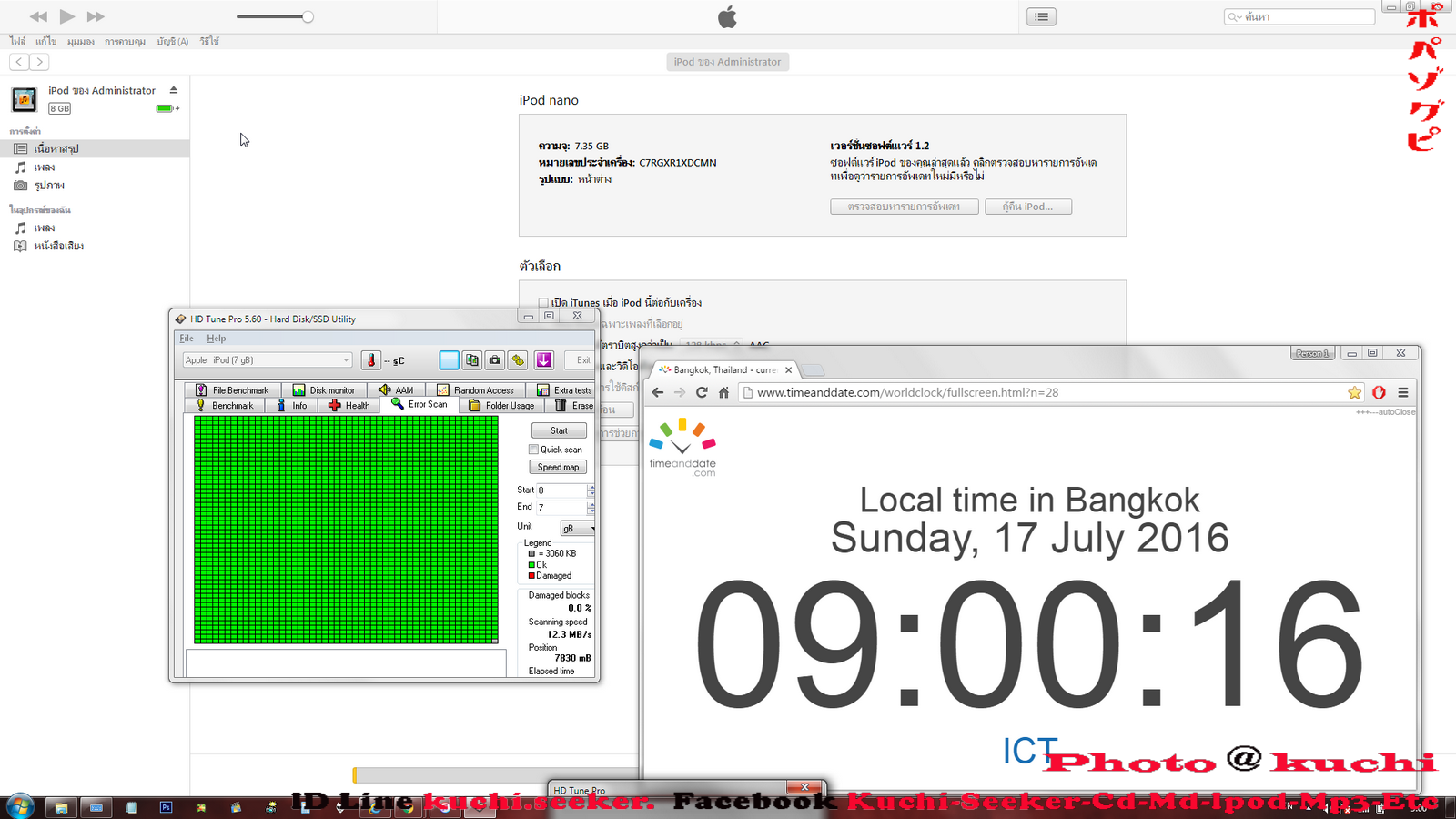The image size is (1456, 819).
Task: Click the blank light-blue HD Tune toolbar button
Action: (x=450, y=360)
